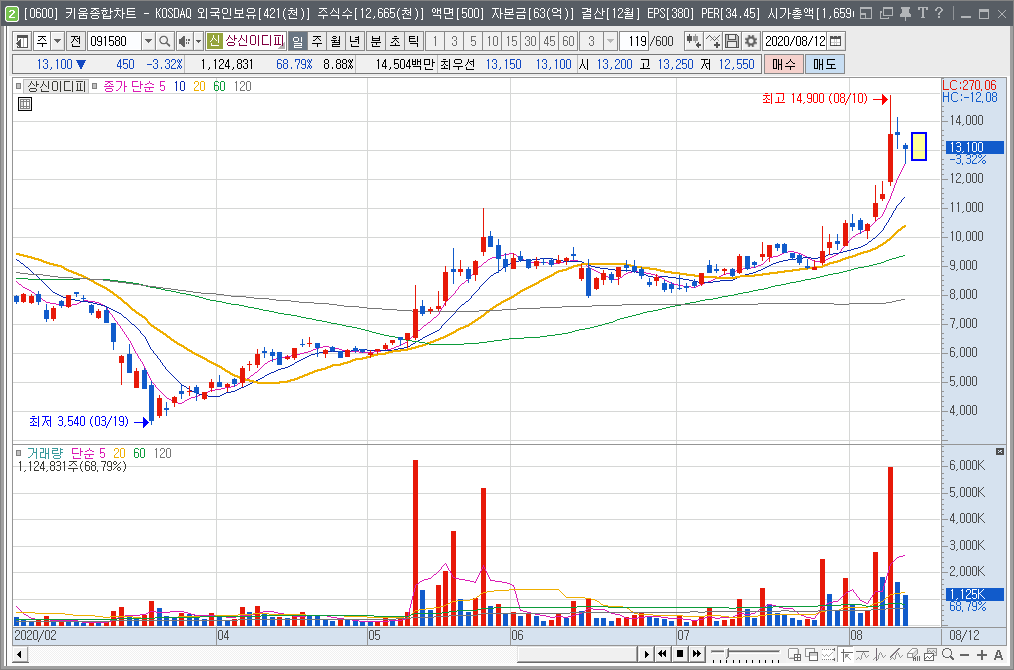Click the 매수 buy button
This screenshot has width=1014, height=670.
tap(784, 64)
